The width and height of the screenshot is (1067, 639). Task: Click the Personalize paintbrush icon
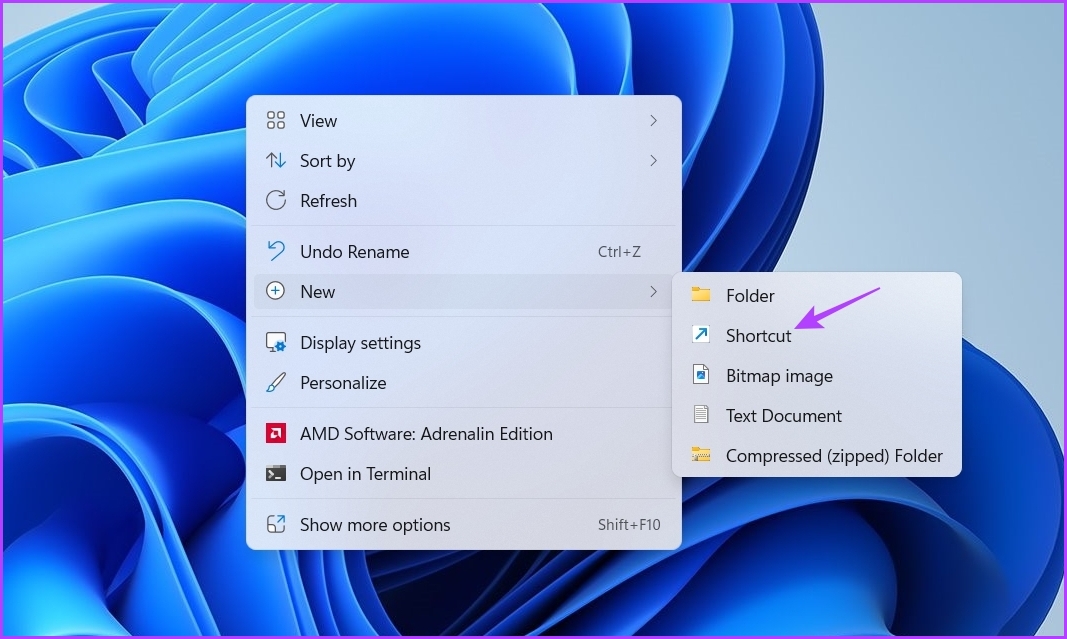point(276,382)
